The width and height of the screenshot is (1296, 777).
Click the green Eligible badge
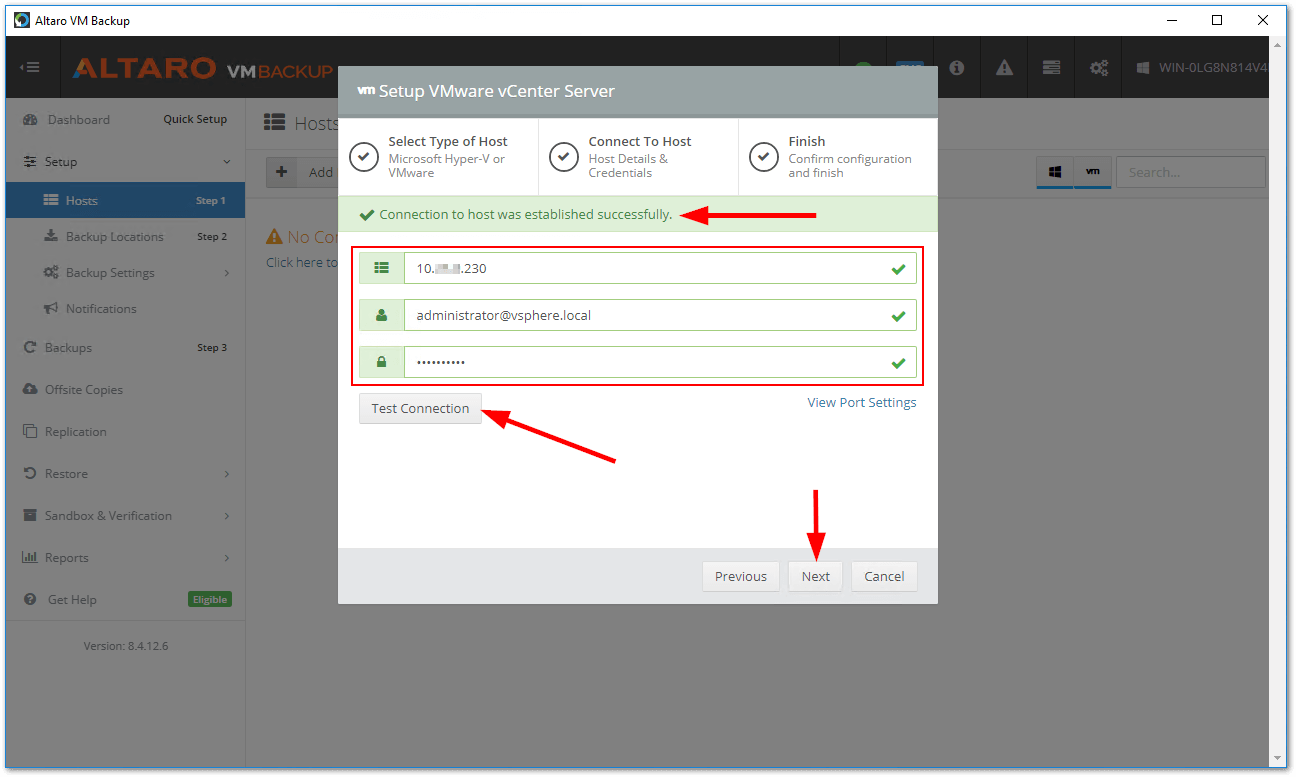(x=210, y=600)
